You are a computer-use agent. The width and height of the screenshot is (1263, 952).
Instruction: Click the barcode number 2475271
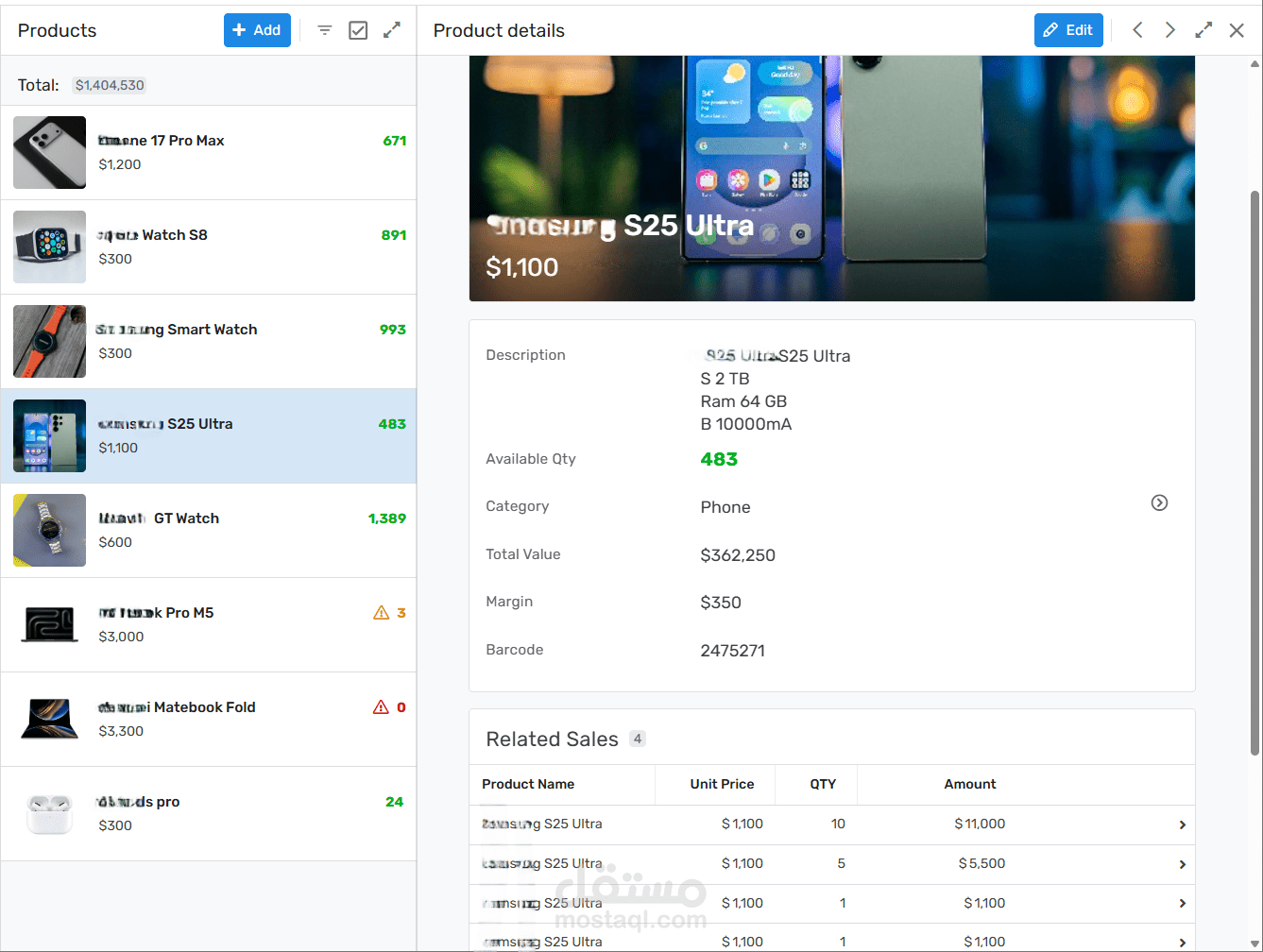[732, 651]
